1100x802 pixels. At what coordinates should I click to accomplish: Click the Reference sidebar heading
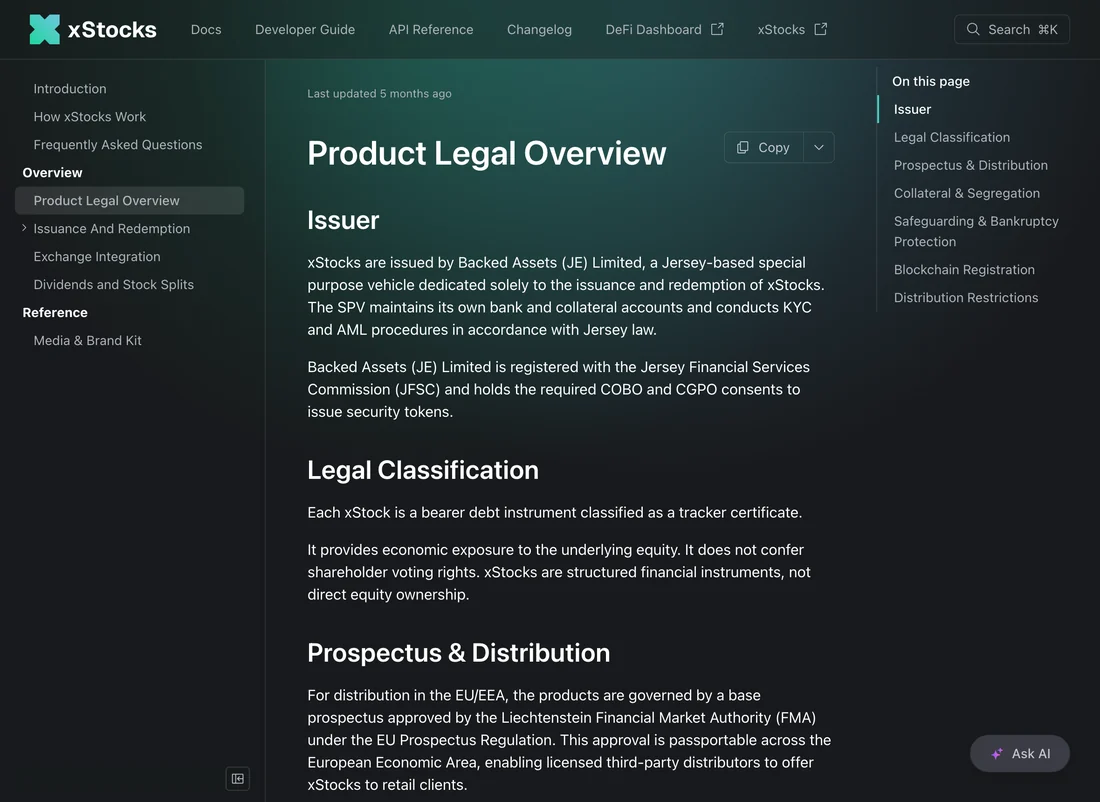pyautogui.click(x=55, y=313)
